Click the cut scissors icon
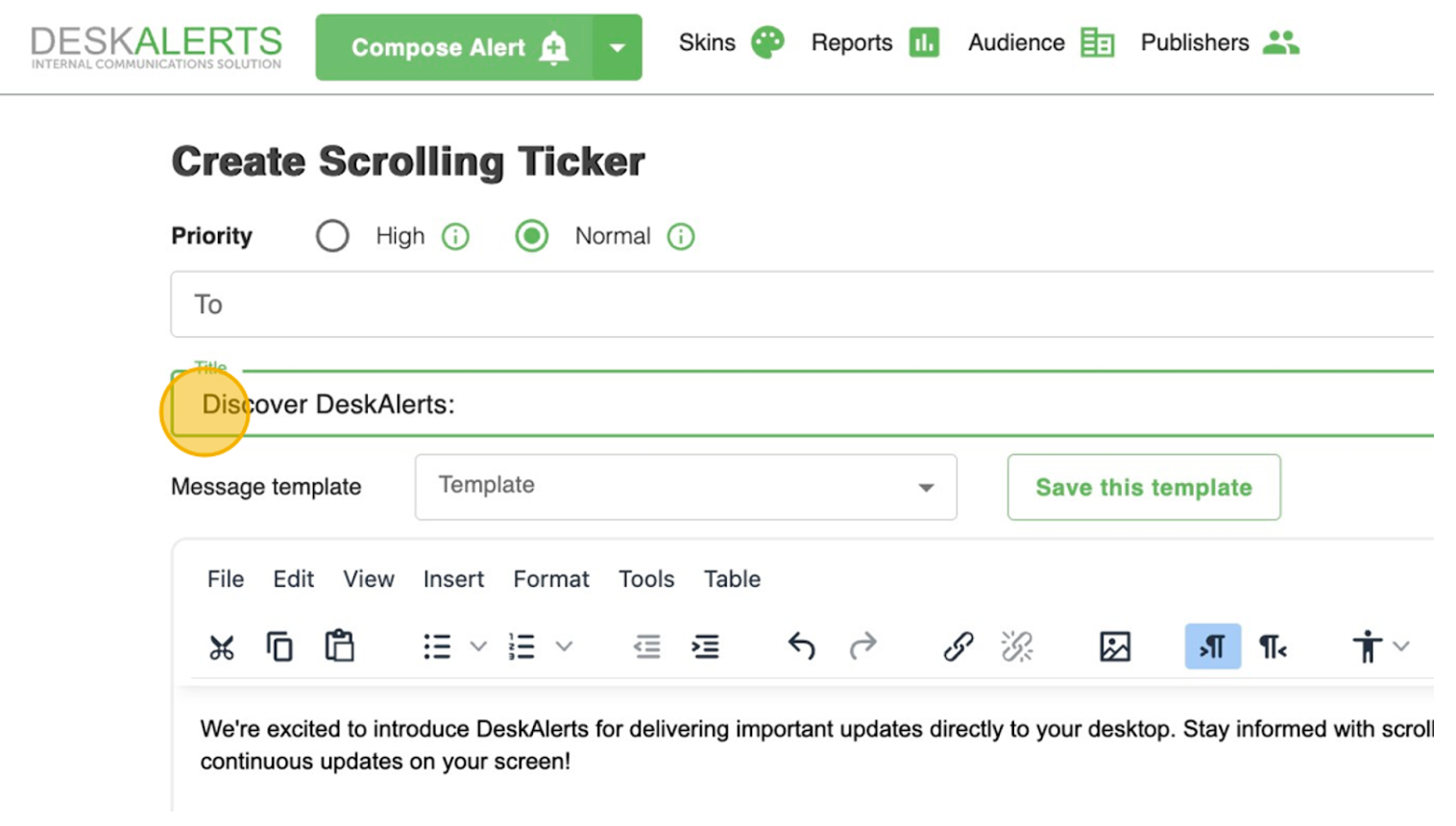This screenshot has width=1456, height=826. coord(222,647)
